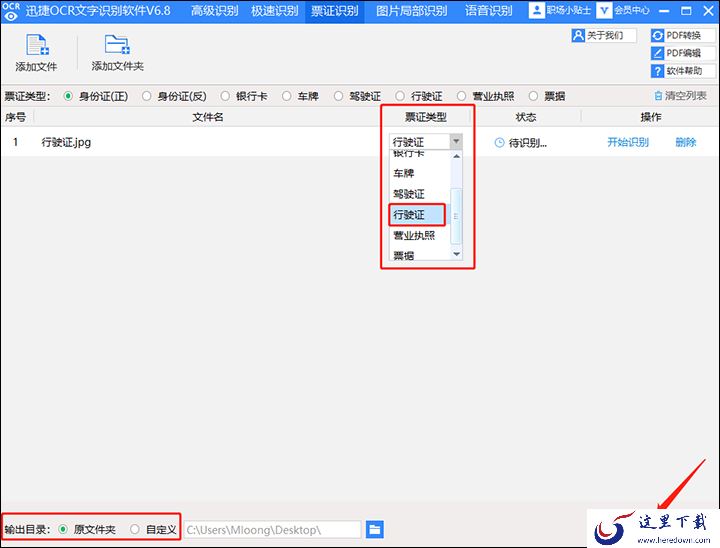Open the 会员中心 VIP center
This screenshot has width=720, height=548.
(x=623, y=11)
